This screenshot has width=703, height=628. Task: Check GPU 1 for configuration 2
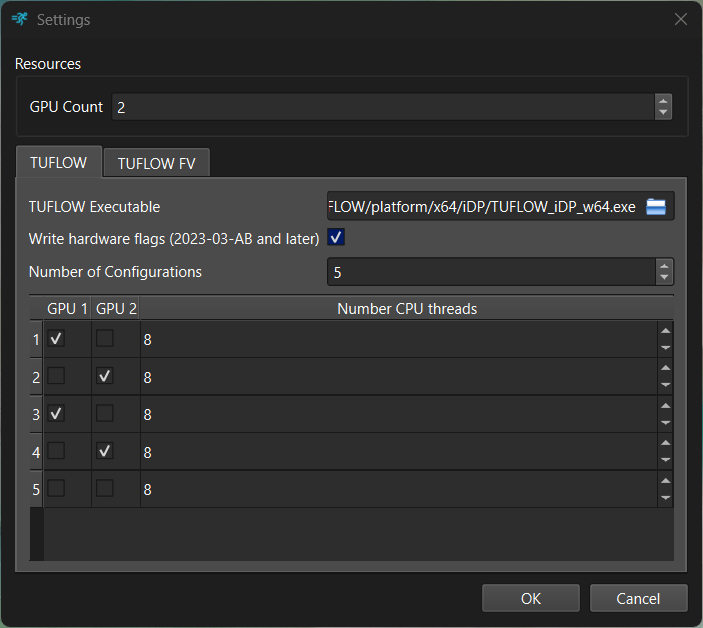56,376
